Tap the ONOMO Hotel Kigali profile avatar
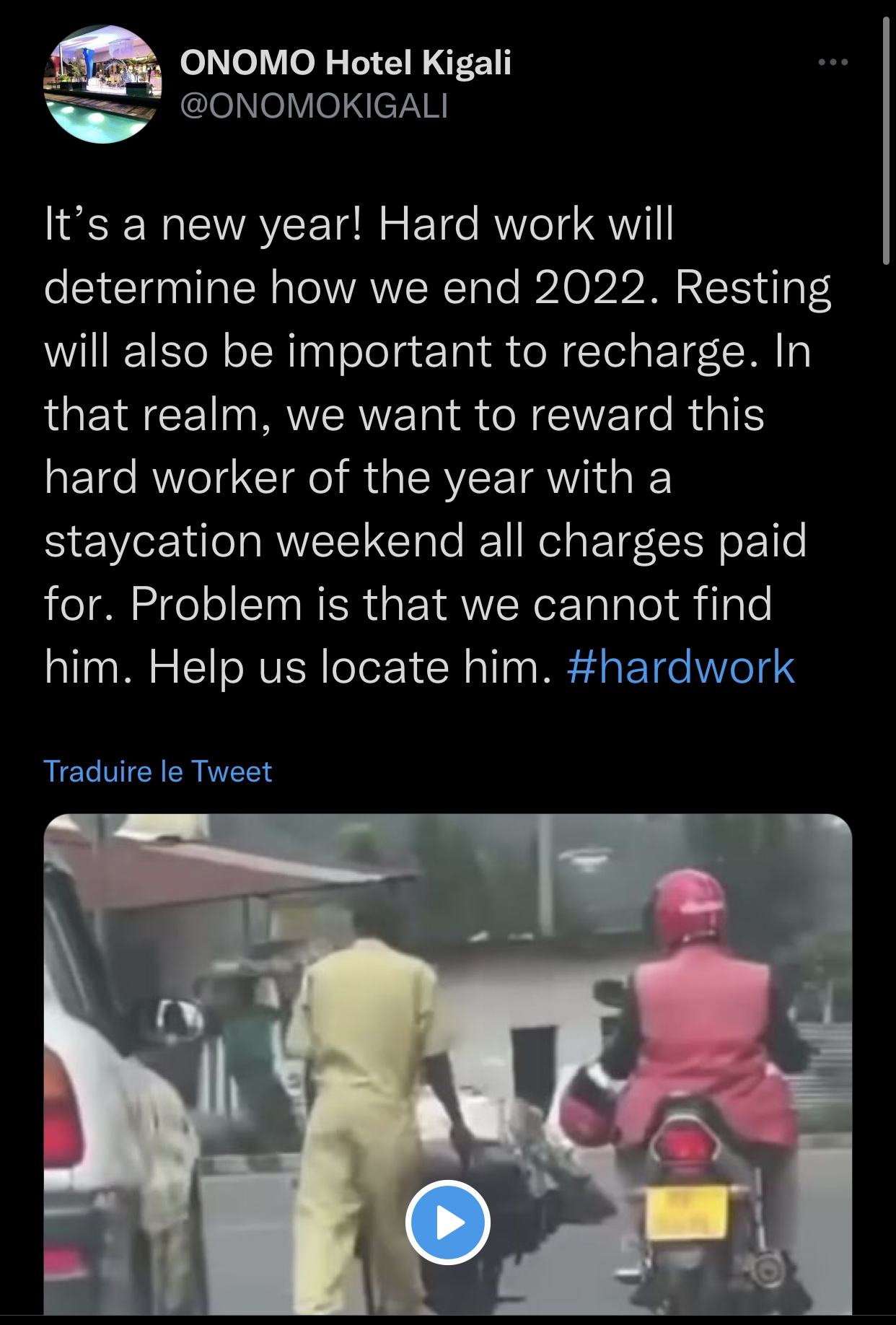The width and height of the screenshot is (896, 1325). tap(103, 84)
